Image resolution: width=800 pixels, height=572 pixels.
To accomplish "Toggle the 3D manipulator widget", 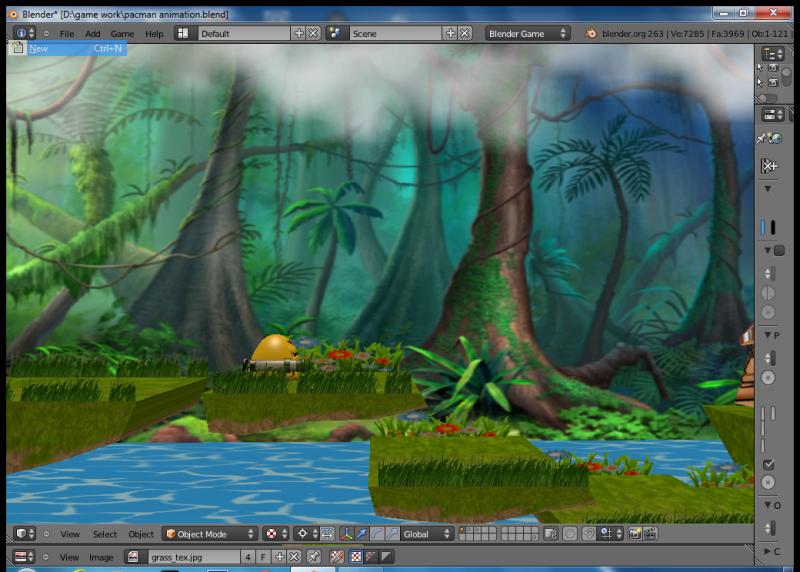I will coord(346,534).
